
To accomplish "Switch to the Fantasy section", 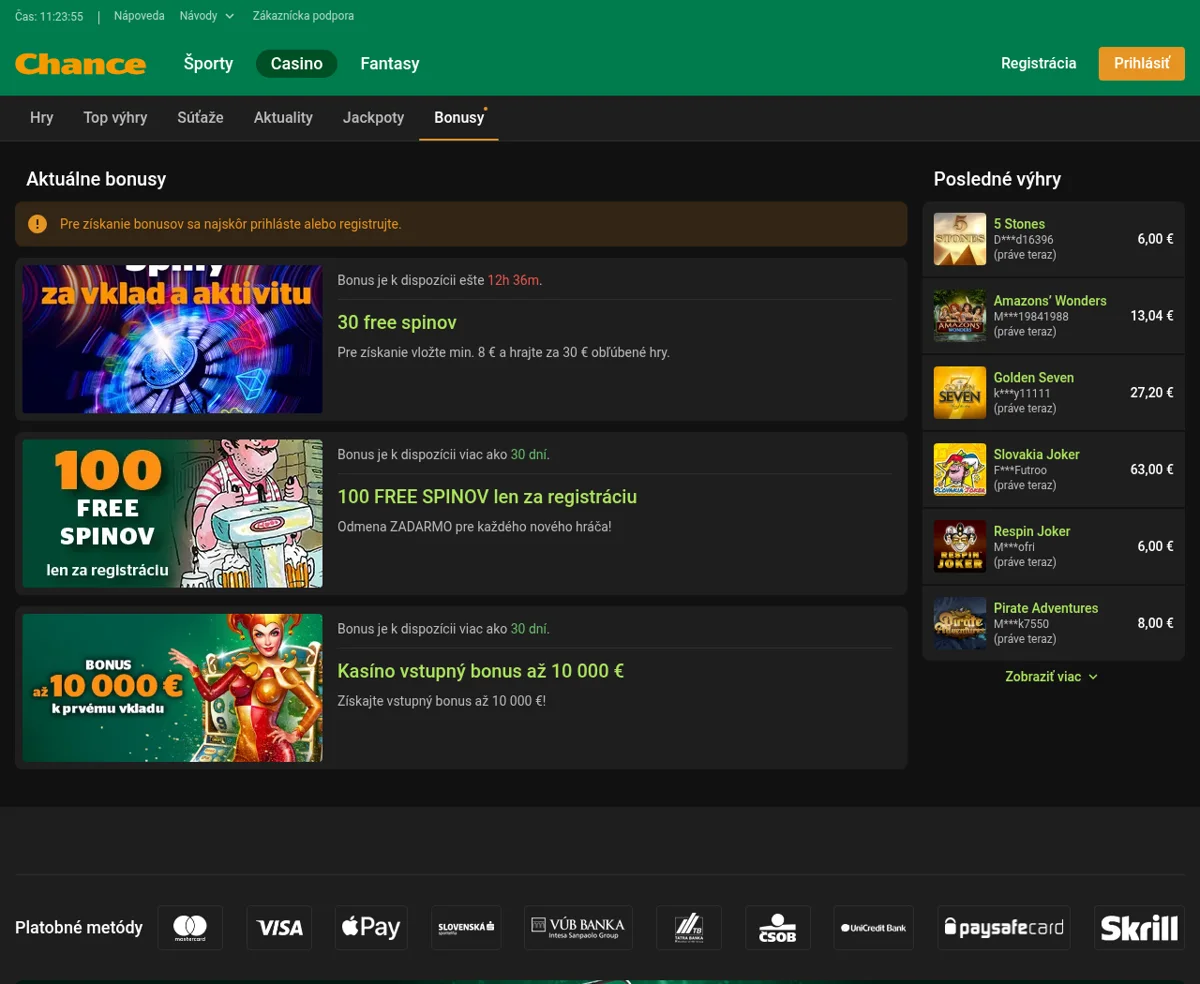I will [390, 64].
